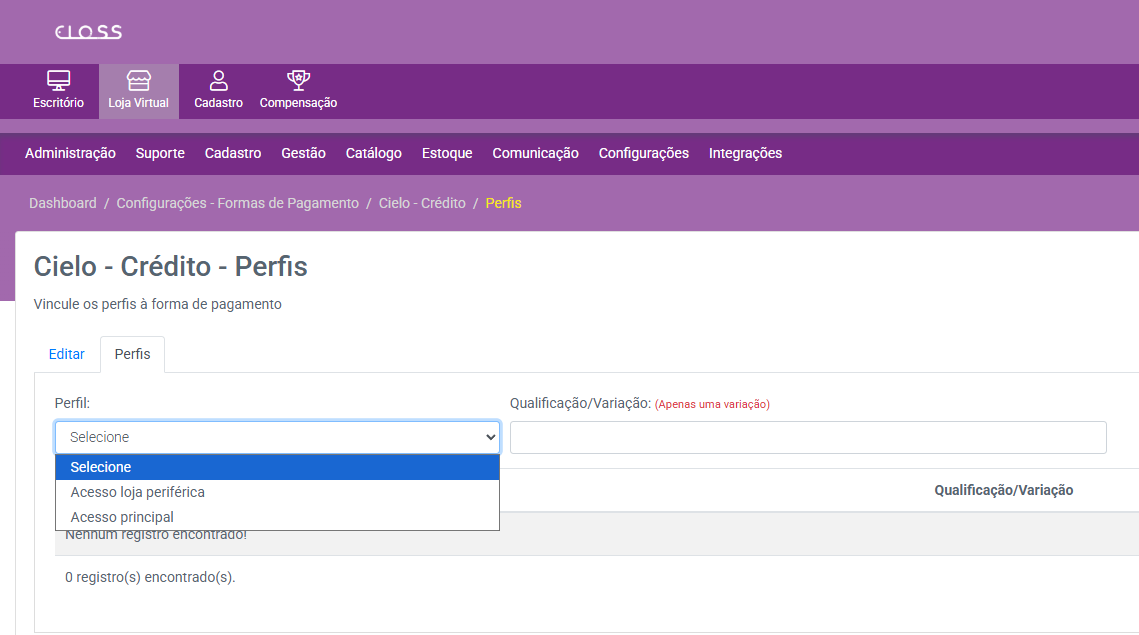The image size is (1139, 635).
Task: Click the Closs logo
Action: tap(88, 32)
